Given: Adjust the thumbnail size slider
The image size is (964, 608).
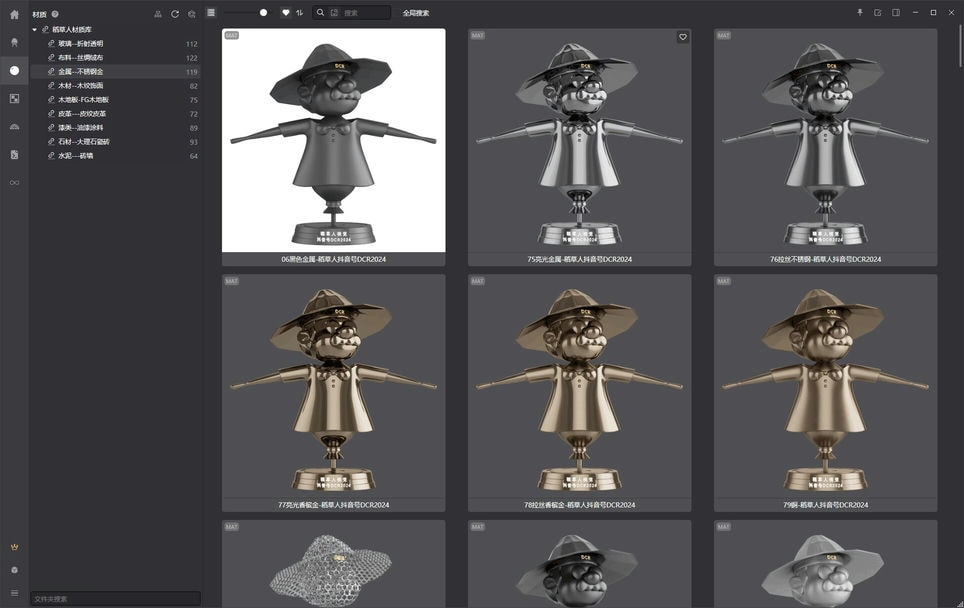Looking at the screenshot, I should tap(263, 13).
